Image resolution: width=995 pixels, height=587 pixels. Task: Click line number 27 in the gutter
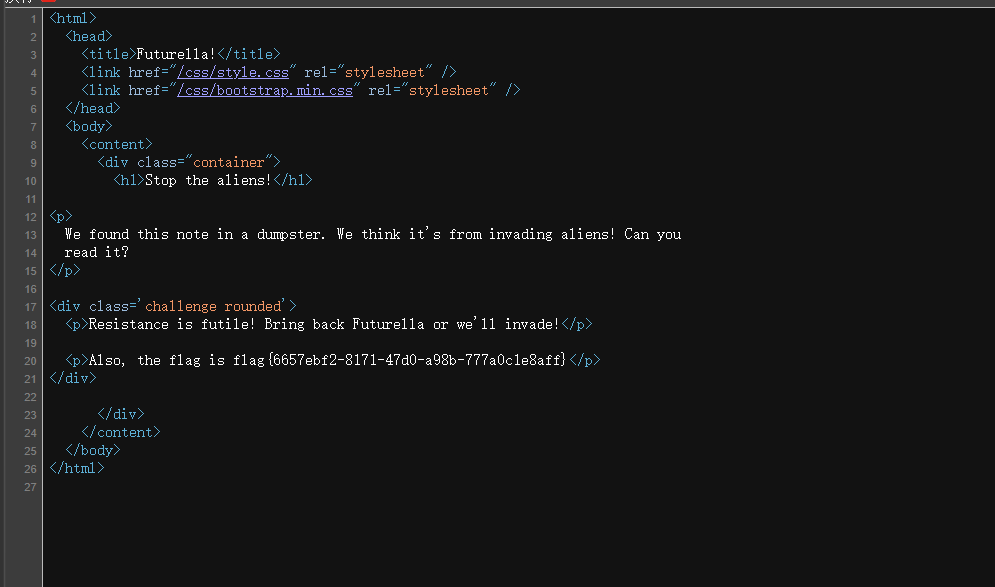coord(30,487)
